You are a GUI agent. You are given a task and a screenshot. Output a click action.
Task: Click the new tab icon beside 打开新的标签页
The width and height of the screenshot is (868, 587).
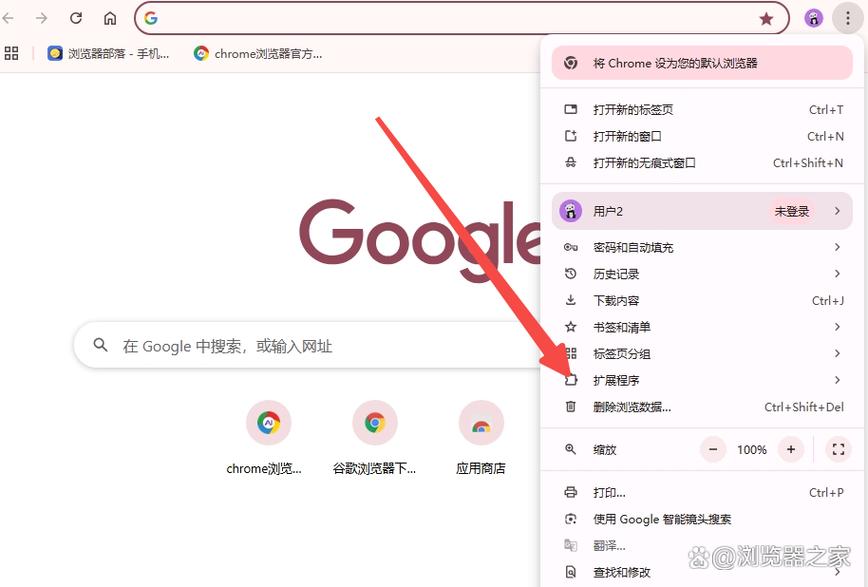[571, 109]
